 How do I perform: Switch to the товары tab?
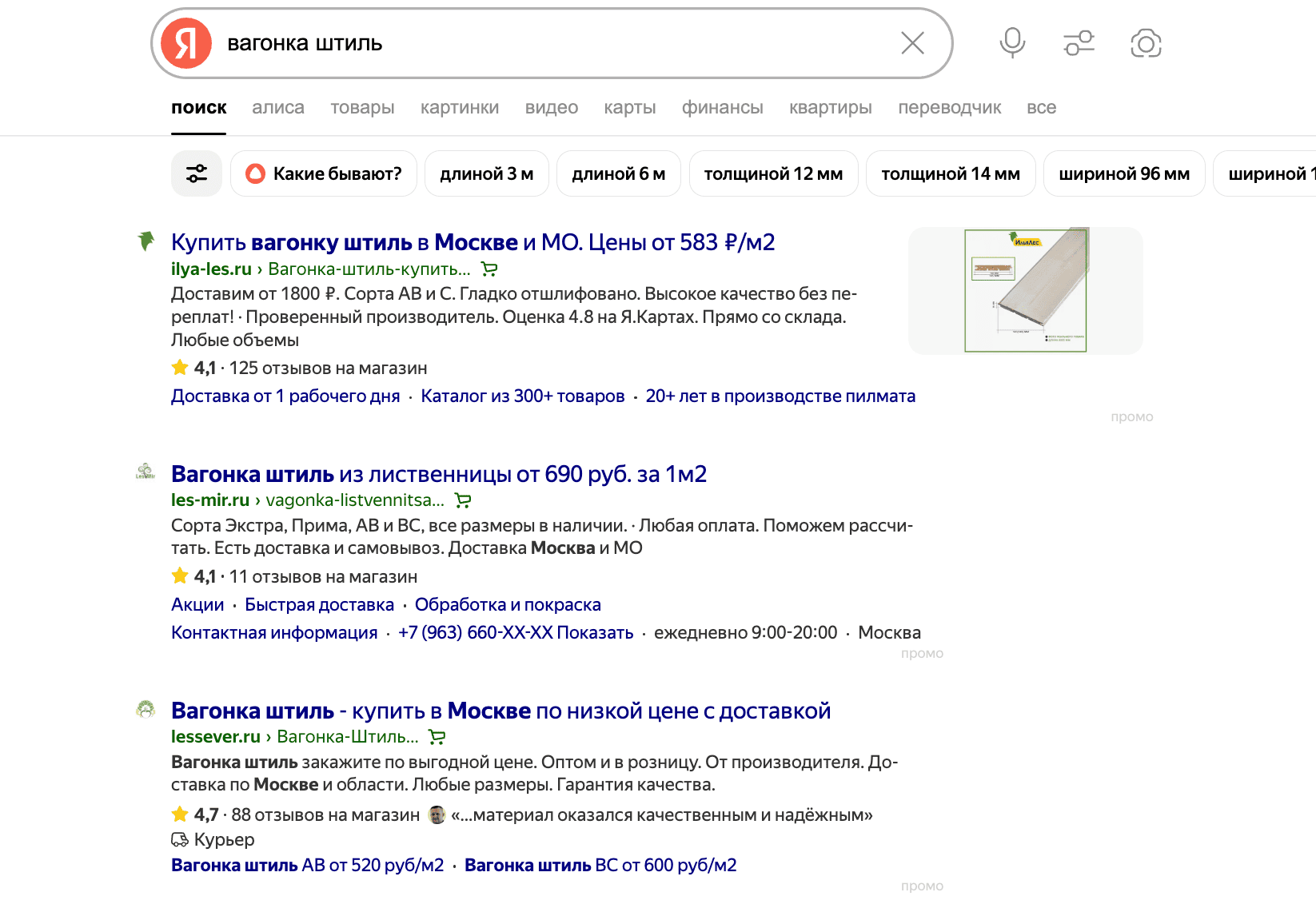pyautogui.click(x=363, y=107)
